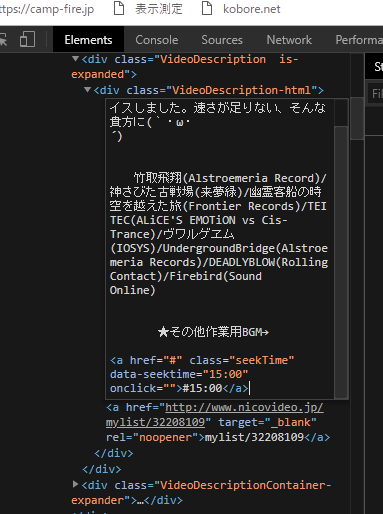This screenshot has height=514, width=383.
Task: Switch to the Console tab
Action: [x=157, y=40]
